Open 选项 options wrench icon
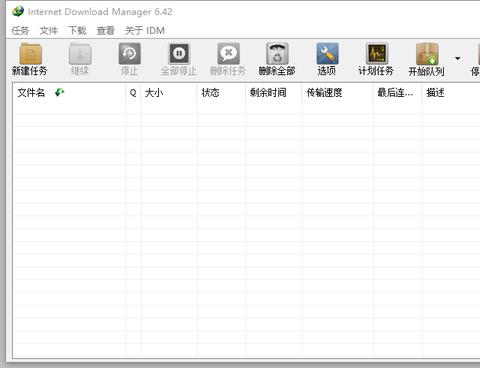Image resolution: width=480 pixels, height=368 pixels. pyautogui.click(x=327, y=54)
